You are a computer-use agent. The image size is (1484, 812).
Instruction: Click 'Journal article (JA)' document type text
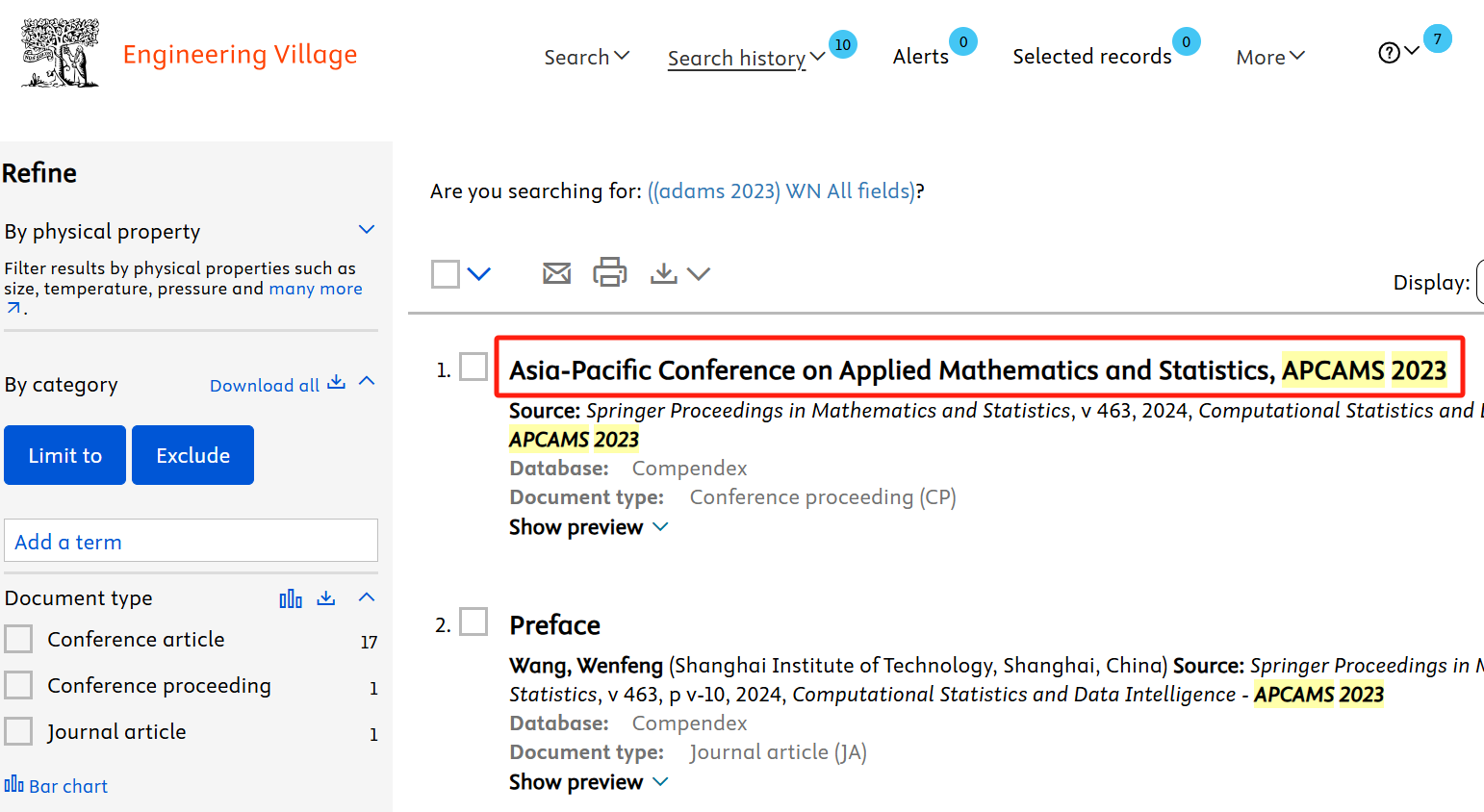[779, 752]
